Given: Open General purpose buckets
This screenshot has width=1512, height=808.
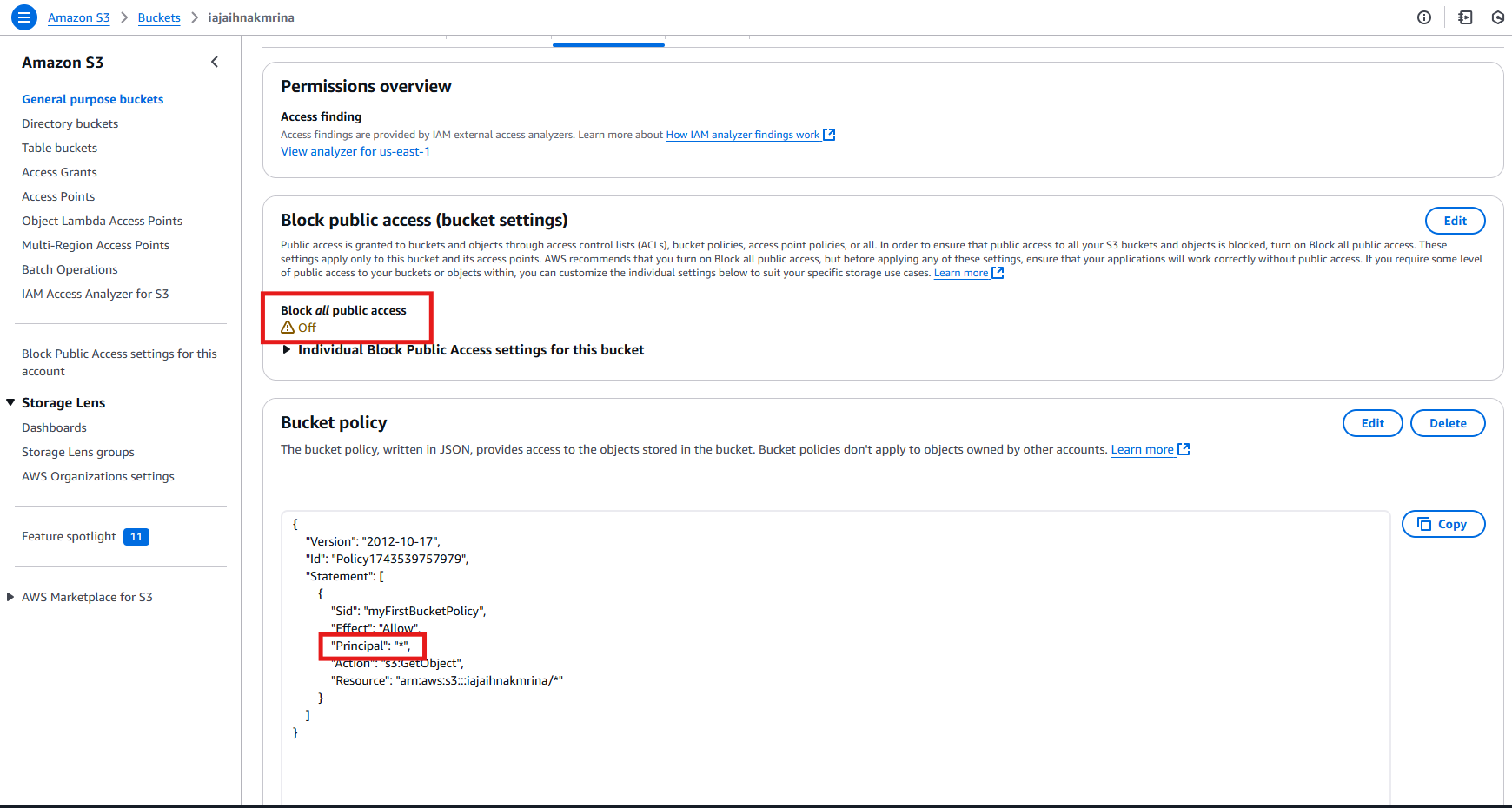Looking at the screenshot, I should pyautogui.click(x=93, y=99).
